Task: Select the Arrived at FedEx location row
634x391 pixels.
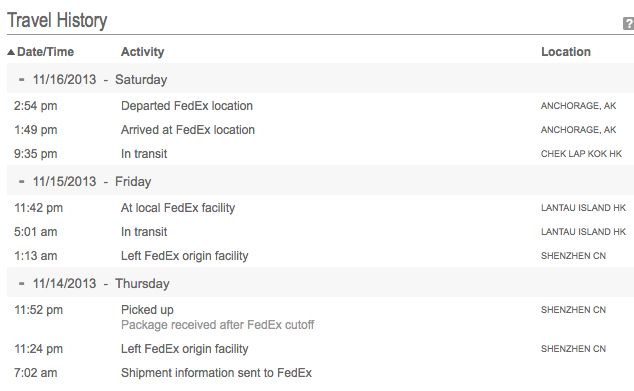Action: (x=320, y=130)
